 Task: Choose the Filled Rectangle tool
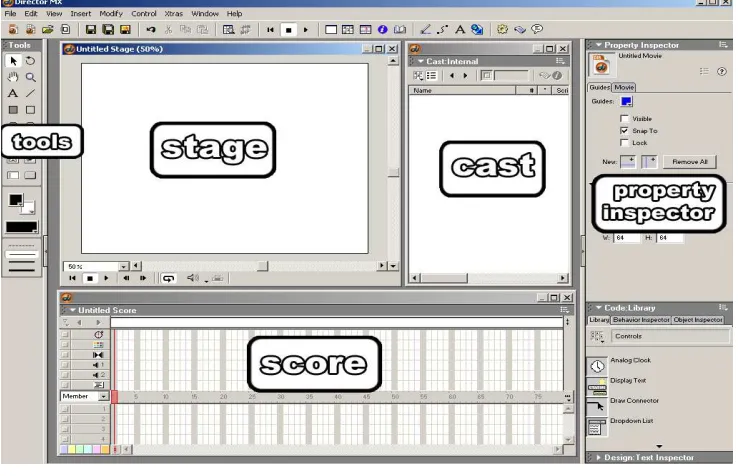[13, 110]
